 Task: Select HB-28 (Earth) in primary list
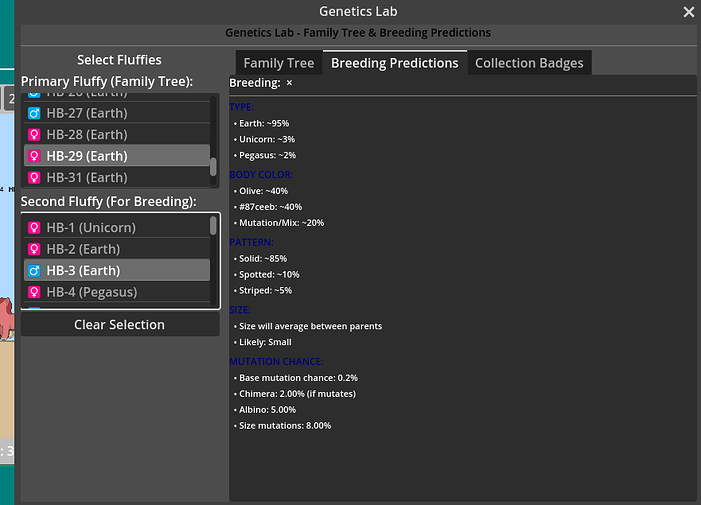pos(86,135)
